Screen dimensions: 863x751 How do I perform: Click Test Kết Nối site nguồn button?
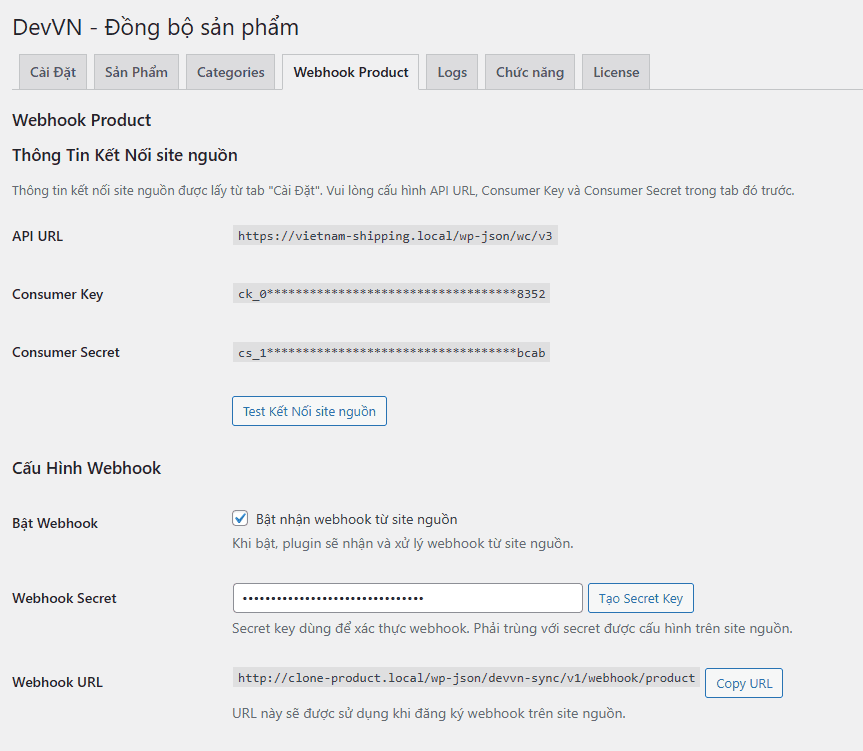tap(309, 411)
